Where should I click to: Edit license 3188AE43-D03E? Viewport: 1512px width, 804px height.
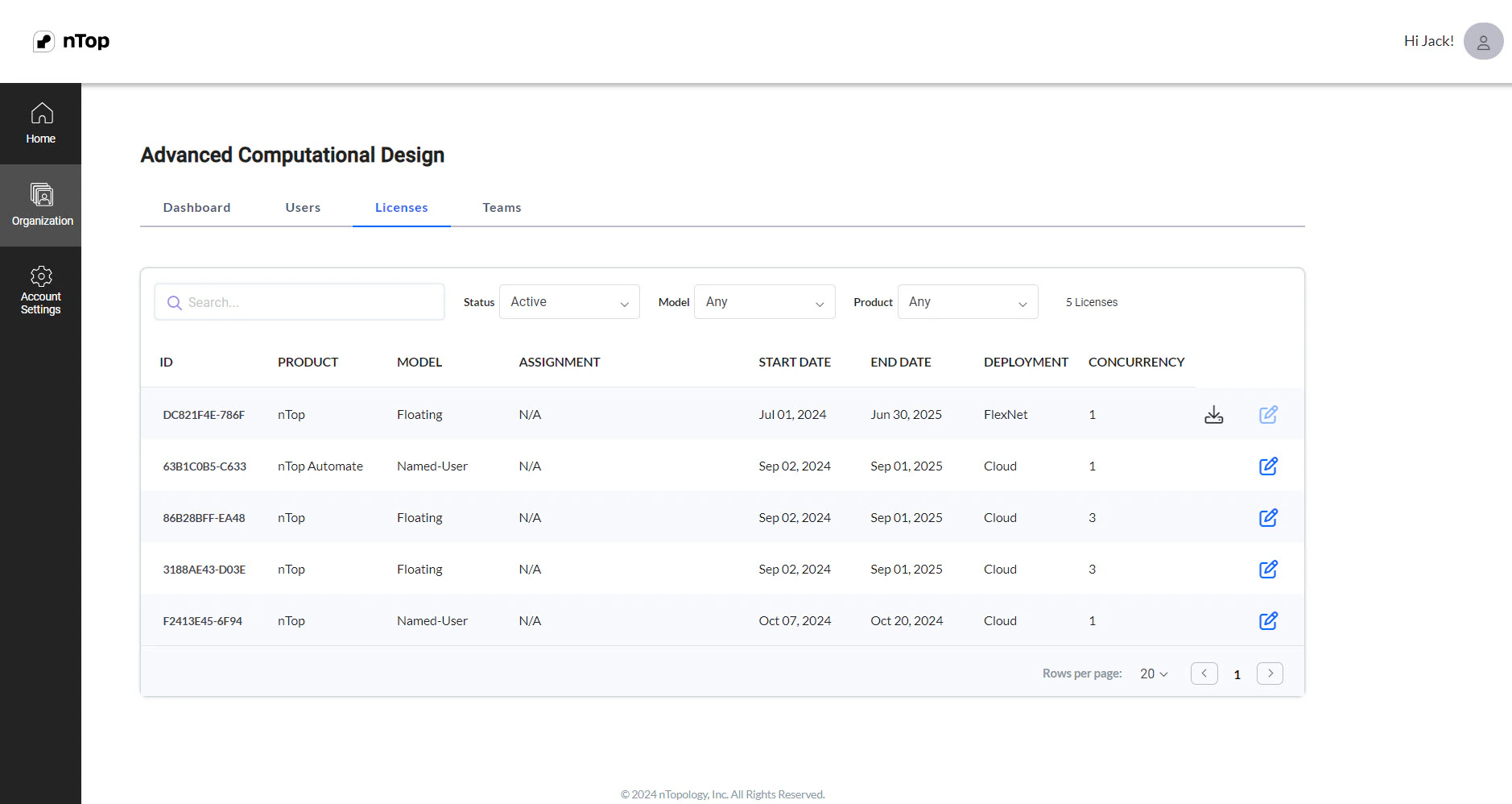pyautogui.click(x=1268, y=570)
